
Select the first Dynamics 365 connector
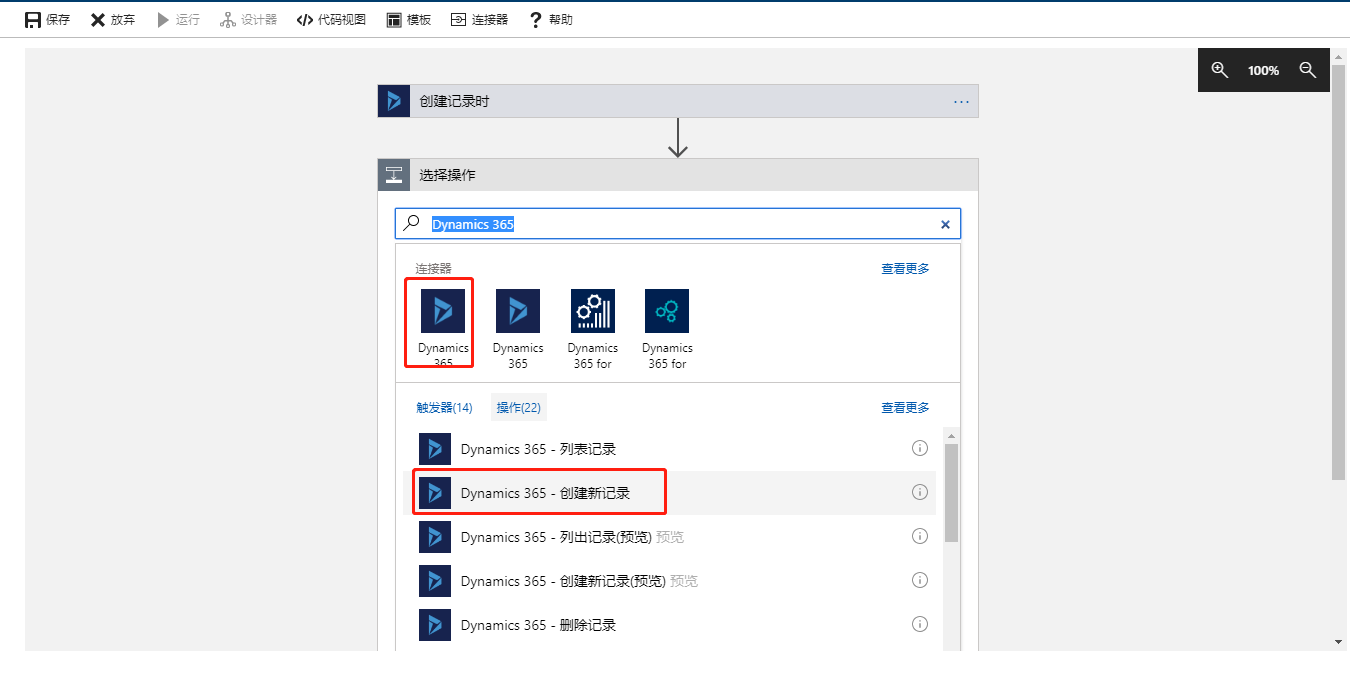point(443,328)
